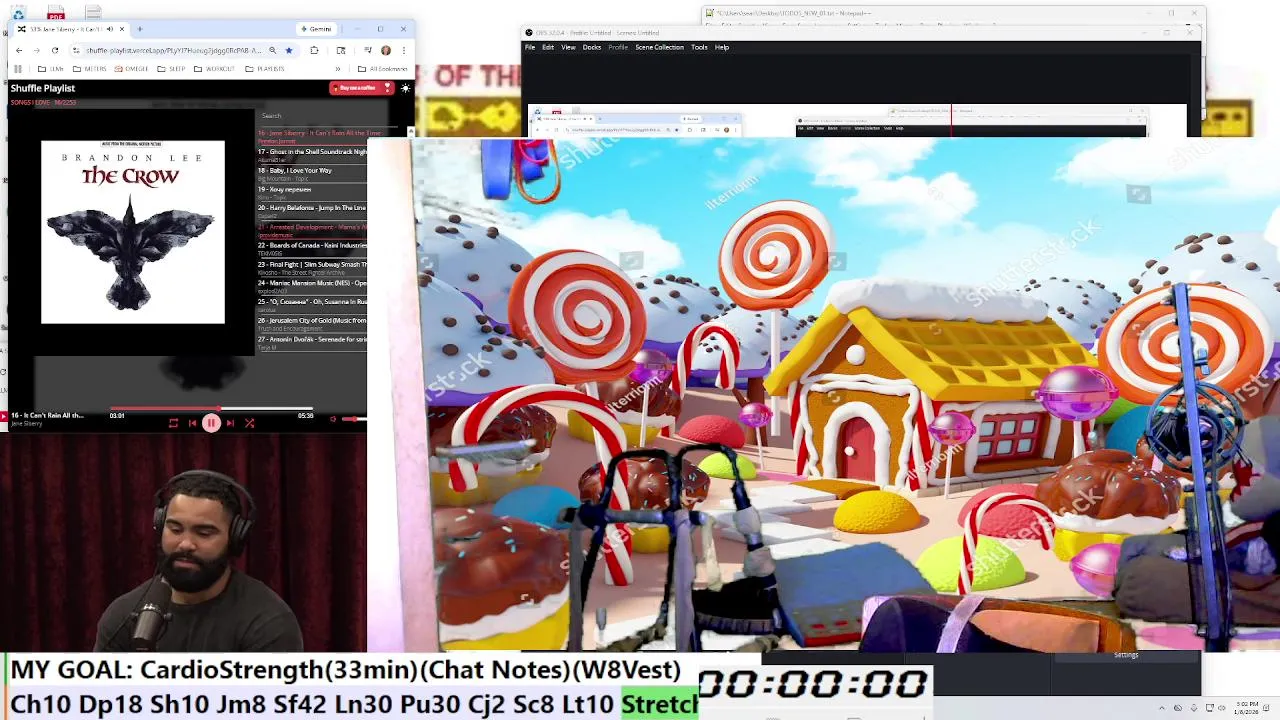This screenshot has width=1280, height=720.
Task: Bookmark this page with the star icon
Action: click(x=288, y=50)
